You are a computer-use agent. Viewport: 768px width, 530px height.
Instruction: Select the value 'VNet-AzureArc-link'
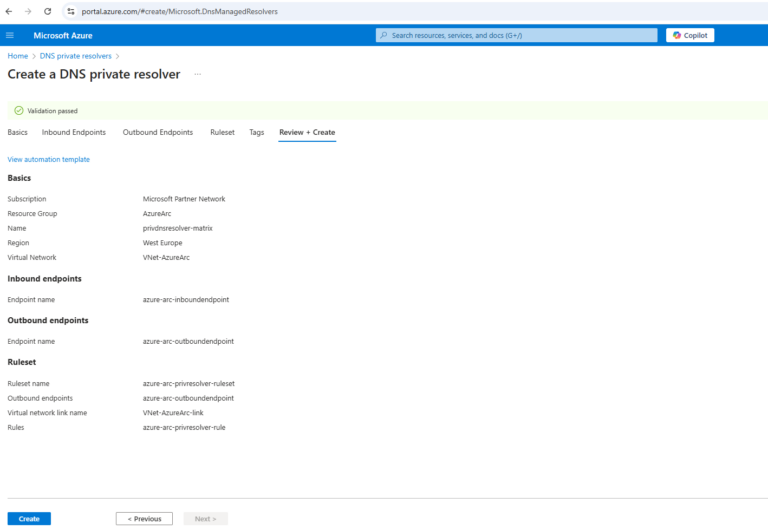click(x=173, y=413)
